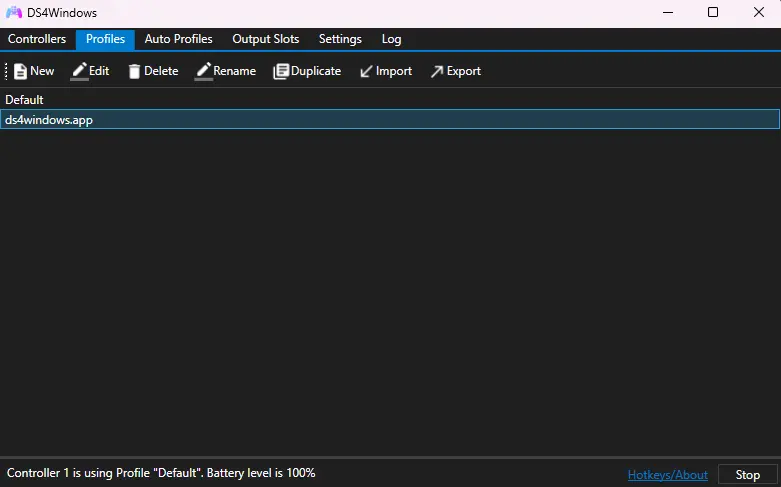Viewport: 781px width, 487px height.
Task: Click the DS4Windows controller app icon
Action: [13, 12]
